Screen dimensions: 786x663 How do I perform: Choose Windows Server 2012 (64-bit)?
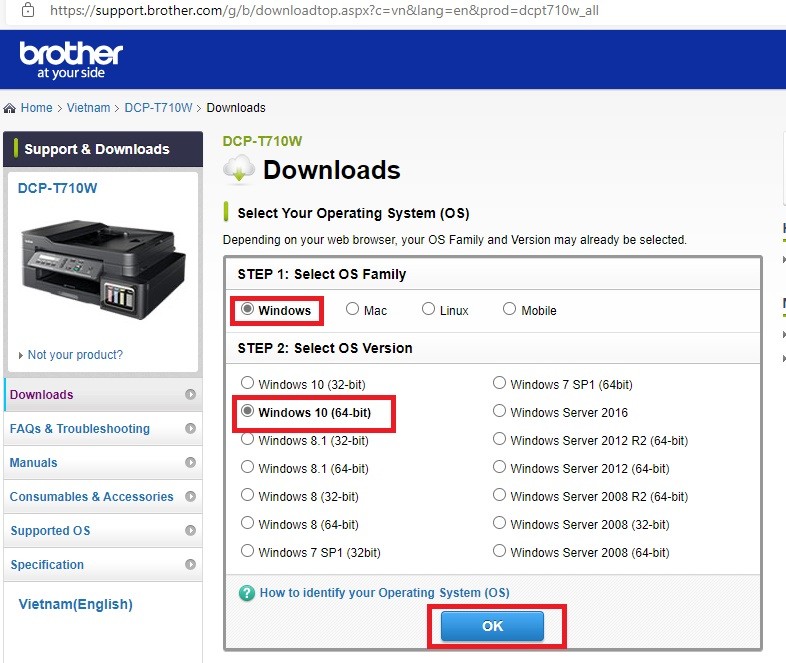point(499,467)
